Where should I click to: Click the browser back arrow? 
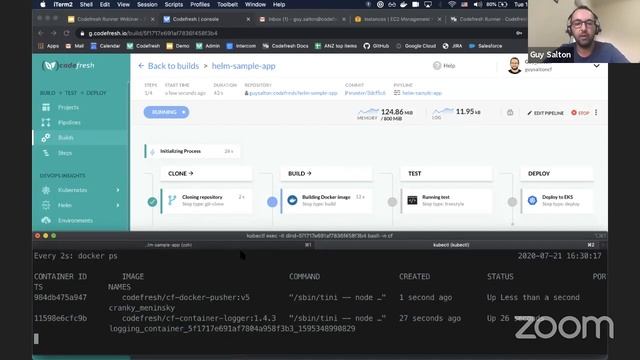coord(40,33)
